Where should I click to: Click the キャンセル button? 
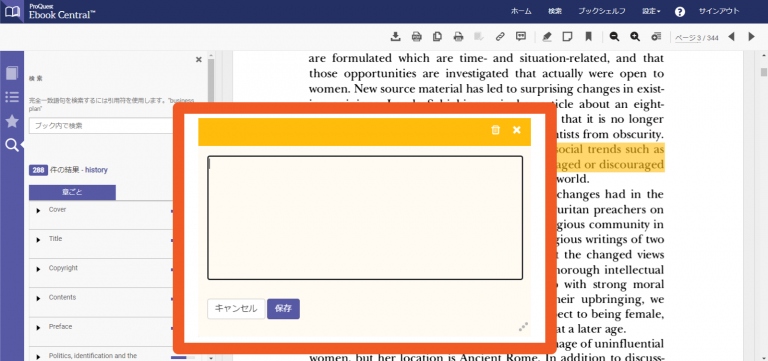coord(236,309)
